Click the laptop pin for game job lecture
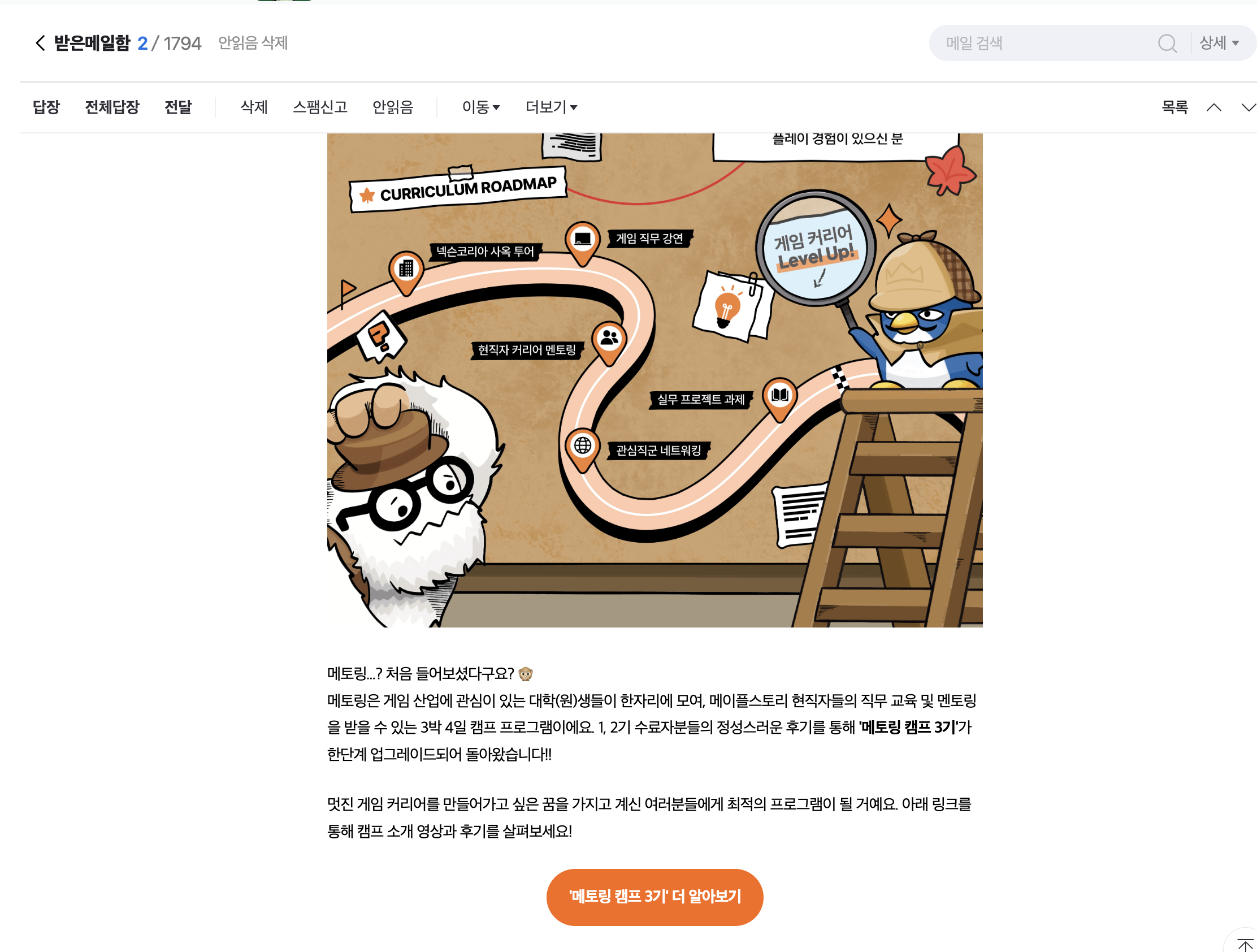The image size is (1257, 952). click(x=583, y=241)
